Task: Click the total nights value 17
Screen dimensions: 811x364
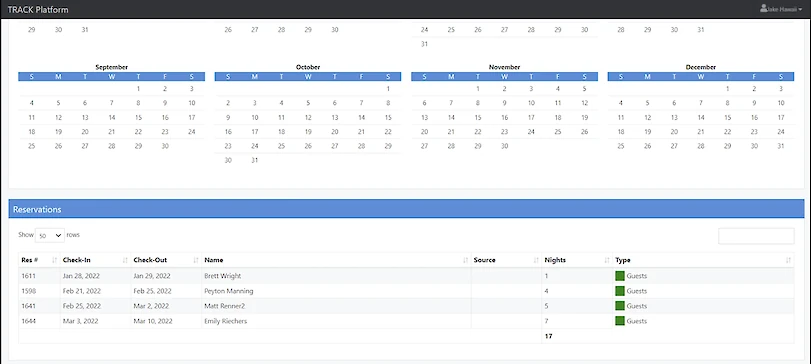Action: coord(548,336)
